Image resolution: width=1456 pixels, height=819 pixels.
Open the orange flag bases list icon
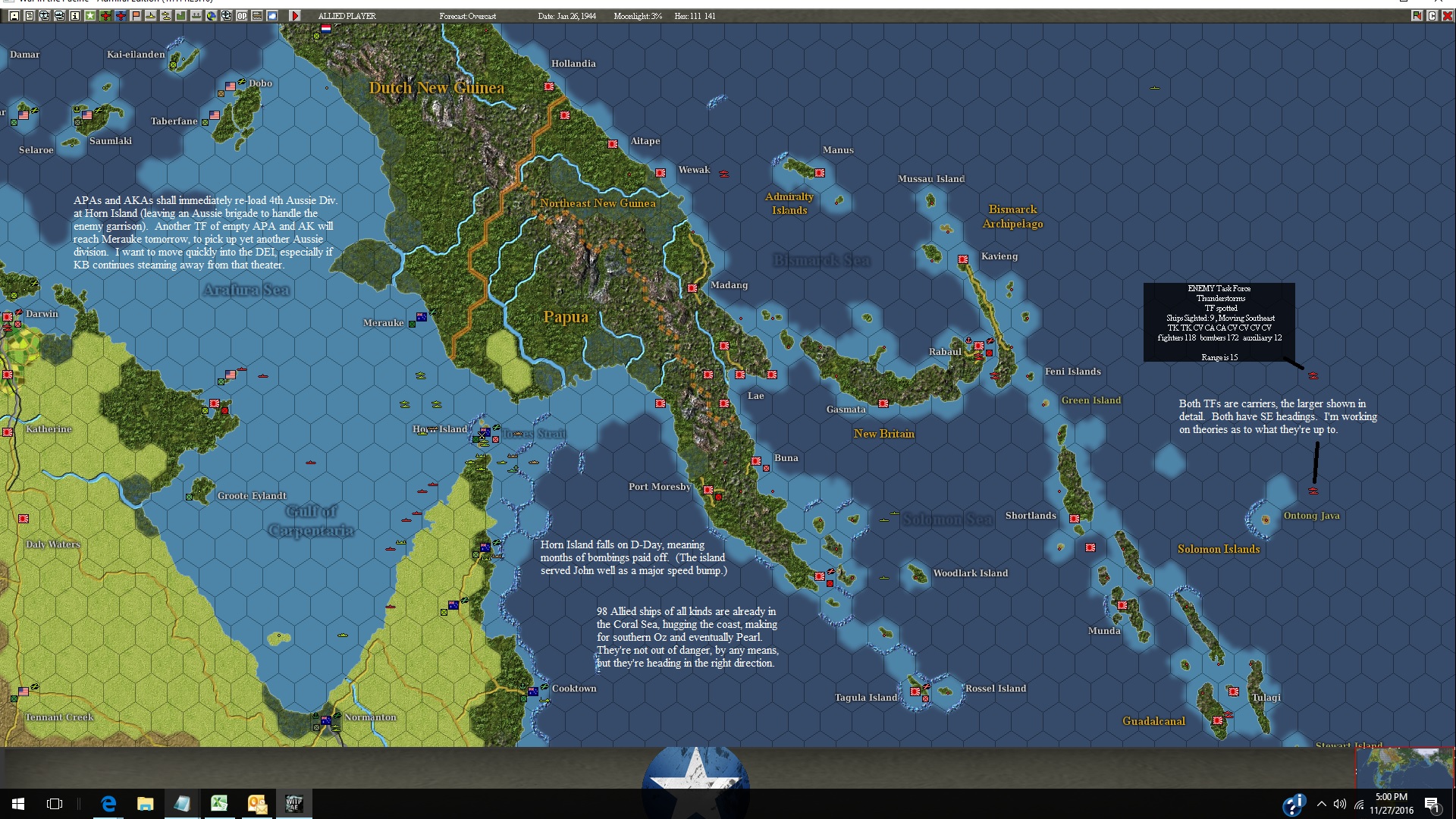click(x=136, y=16)
